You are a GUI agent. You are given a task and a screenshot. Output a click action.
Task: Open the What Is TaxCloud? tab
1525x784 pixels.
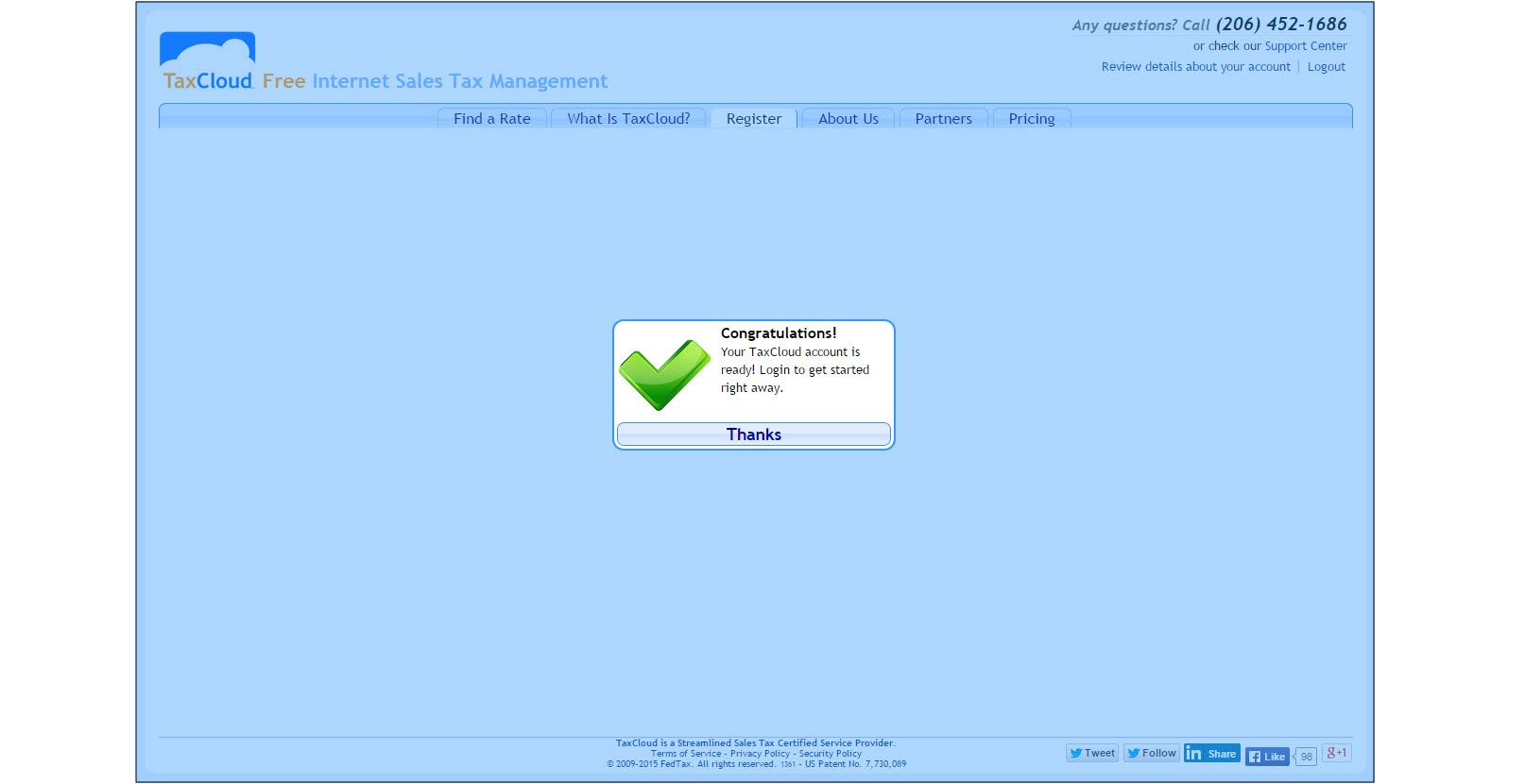click(628, 118)
